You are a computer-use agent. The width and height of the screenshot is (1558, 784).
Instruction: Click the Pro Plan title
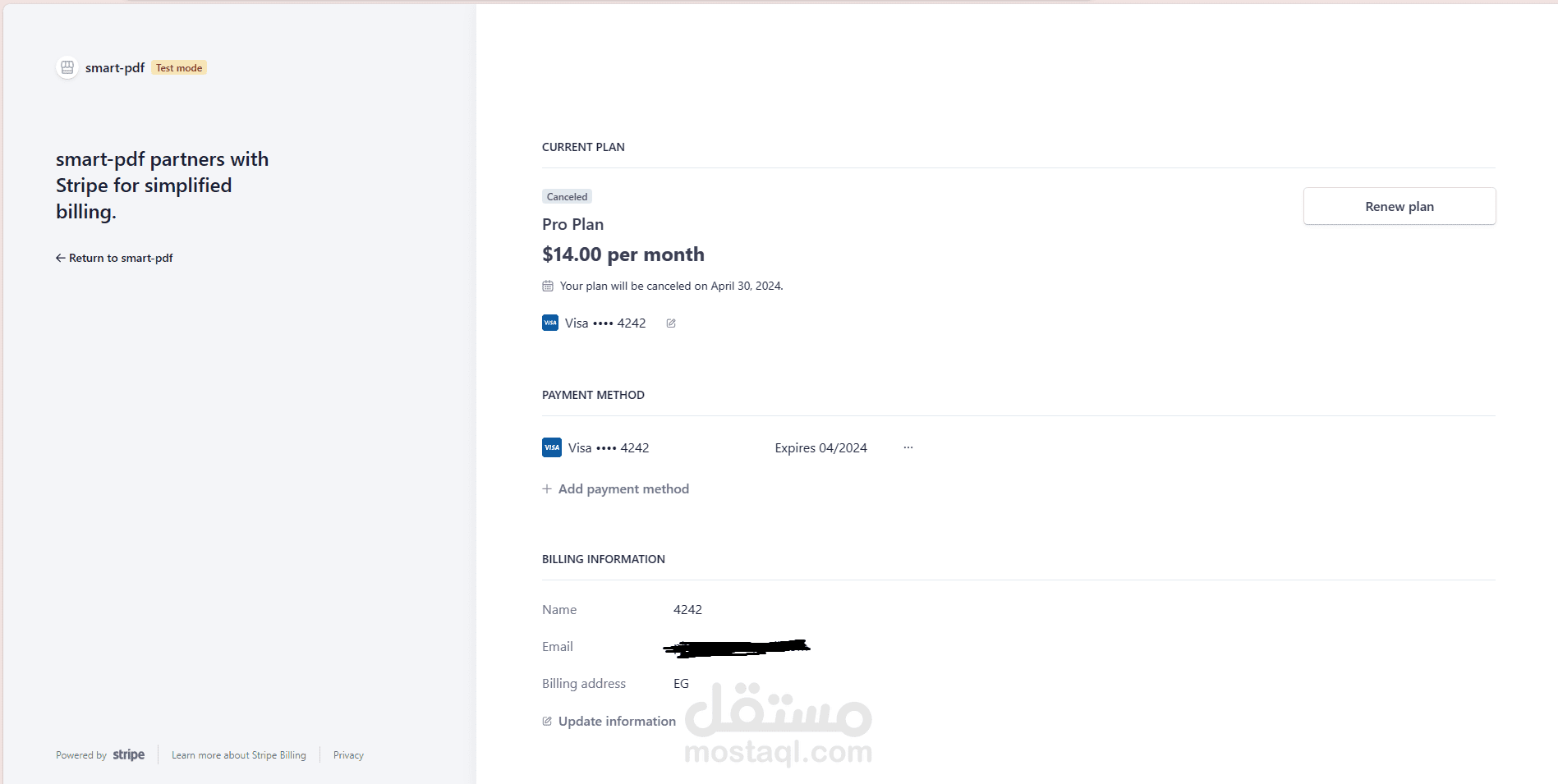(573, 224)
